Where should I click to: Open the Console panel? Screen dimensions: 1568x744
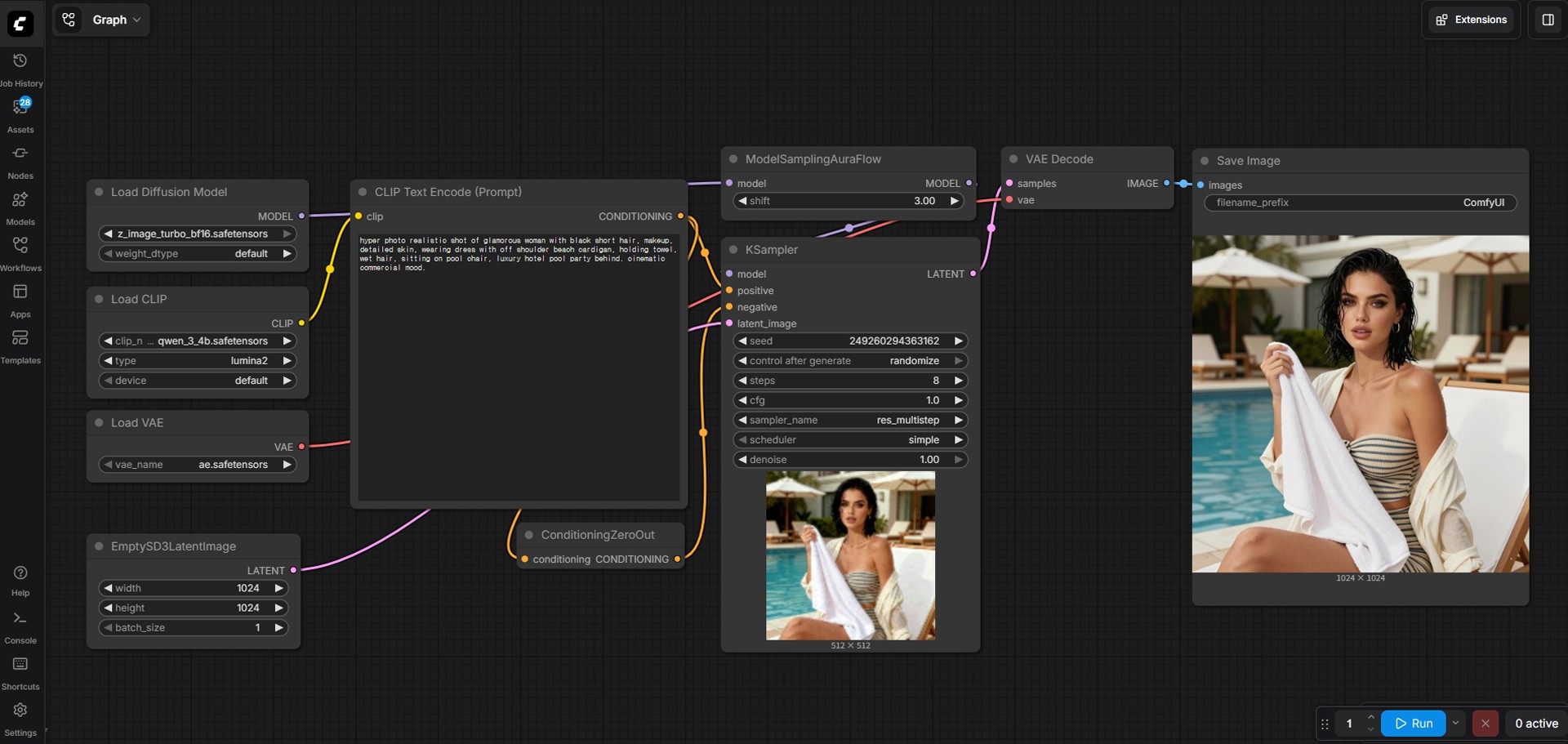point(20,620)
